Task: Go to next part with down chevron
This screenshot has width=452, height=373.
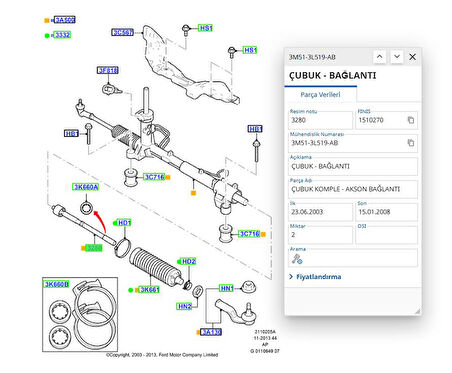Action: (x=397, y=57)
